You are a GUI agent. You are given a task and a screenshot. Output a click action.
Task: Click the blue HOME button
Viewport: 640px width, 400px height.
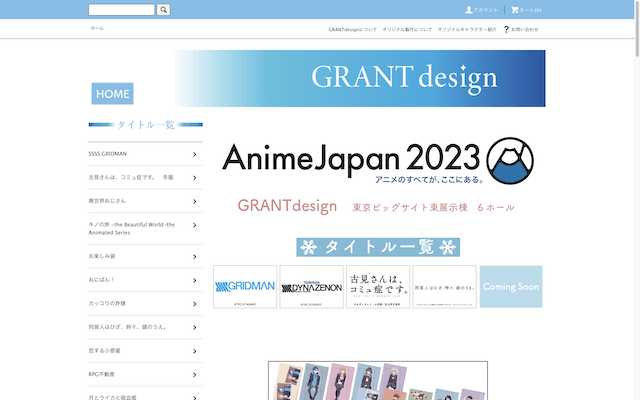click(x=113, y=94)
